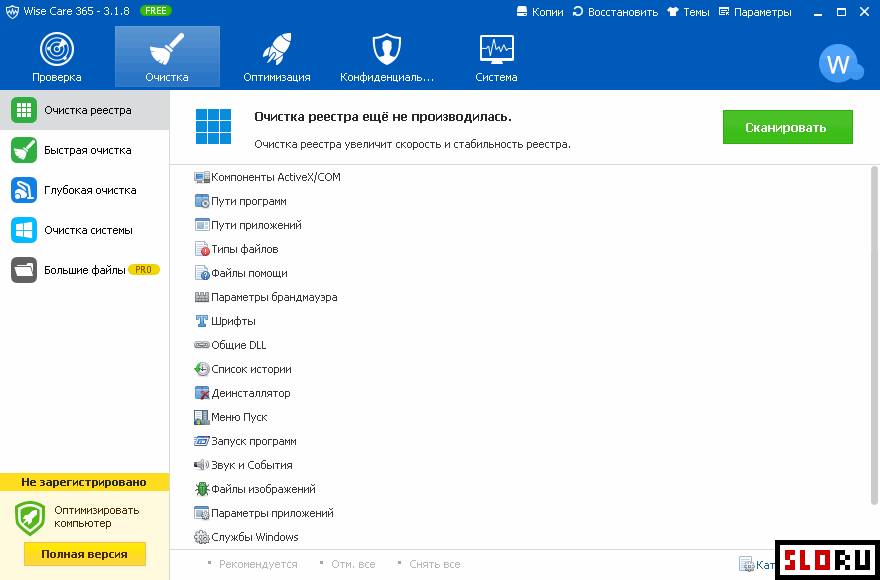880x580 pixels.
Task: Click the Рекомендуется selection link
Action: 258,564
